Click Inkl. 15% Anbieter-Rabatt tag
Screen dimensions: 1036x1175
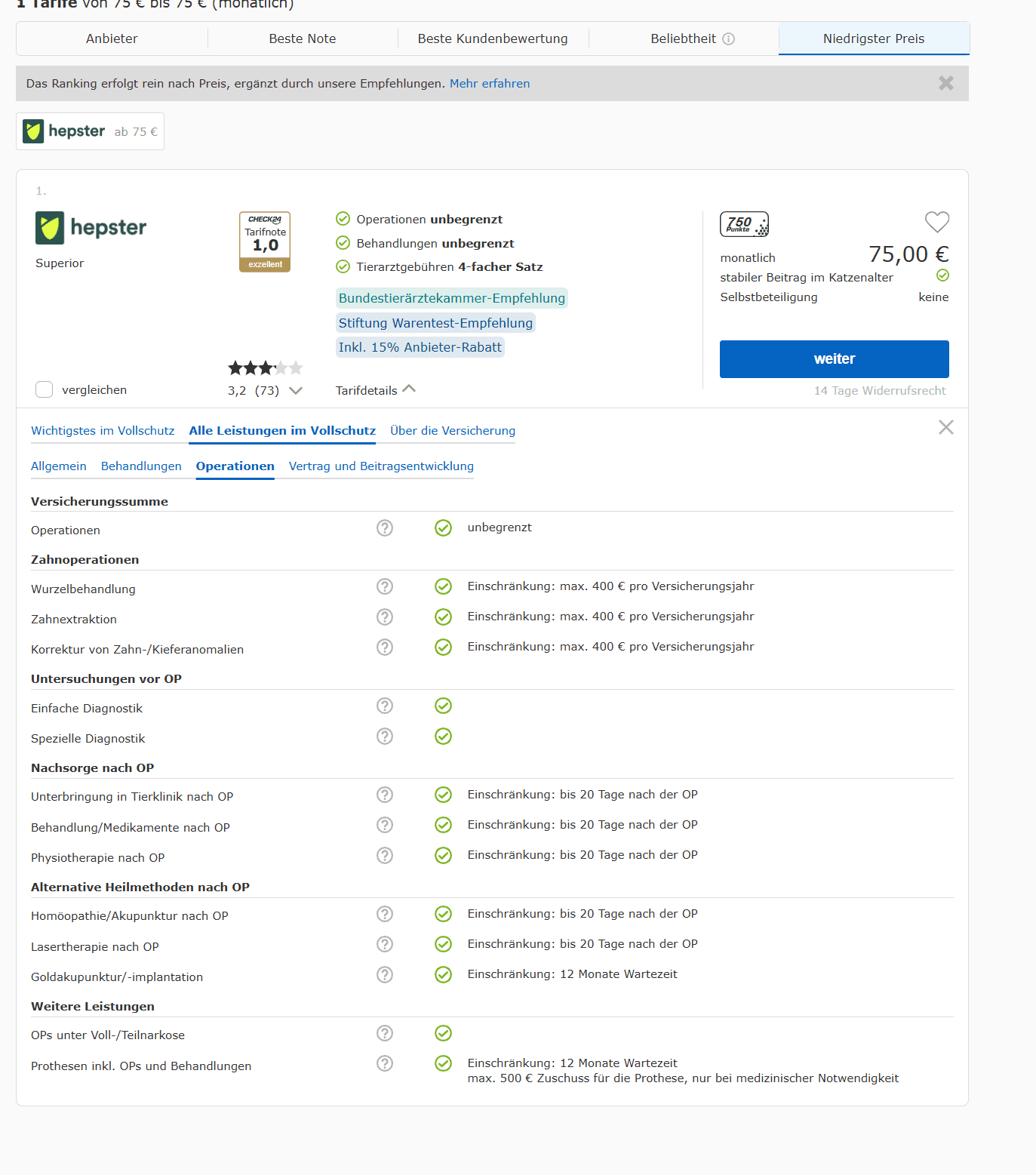420,347
